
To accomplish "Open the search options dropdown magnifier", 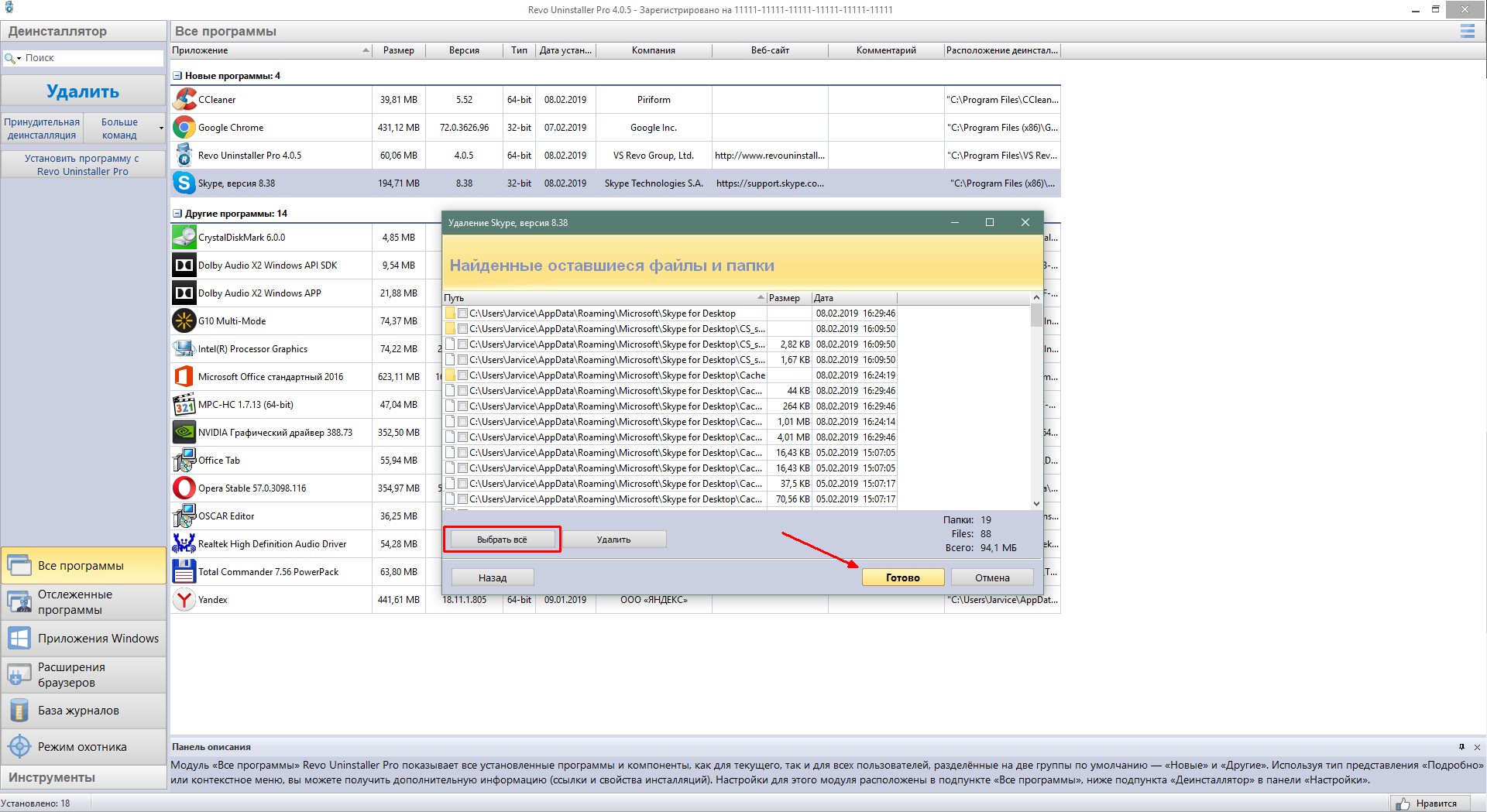I will tap(12, 58).
